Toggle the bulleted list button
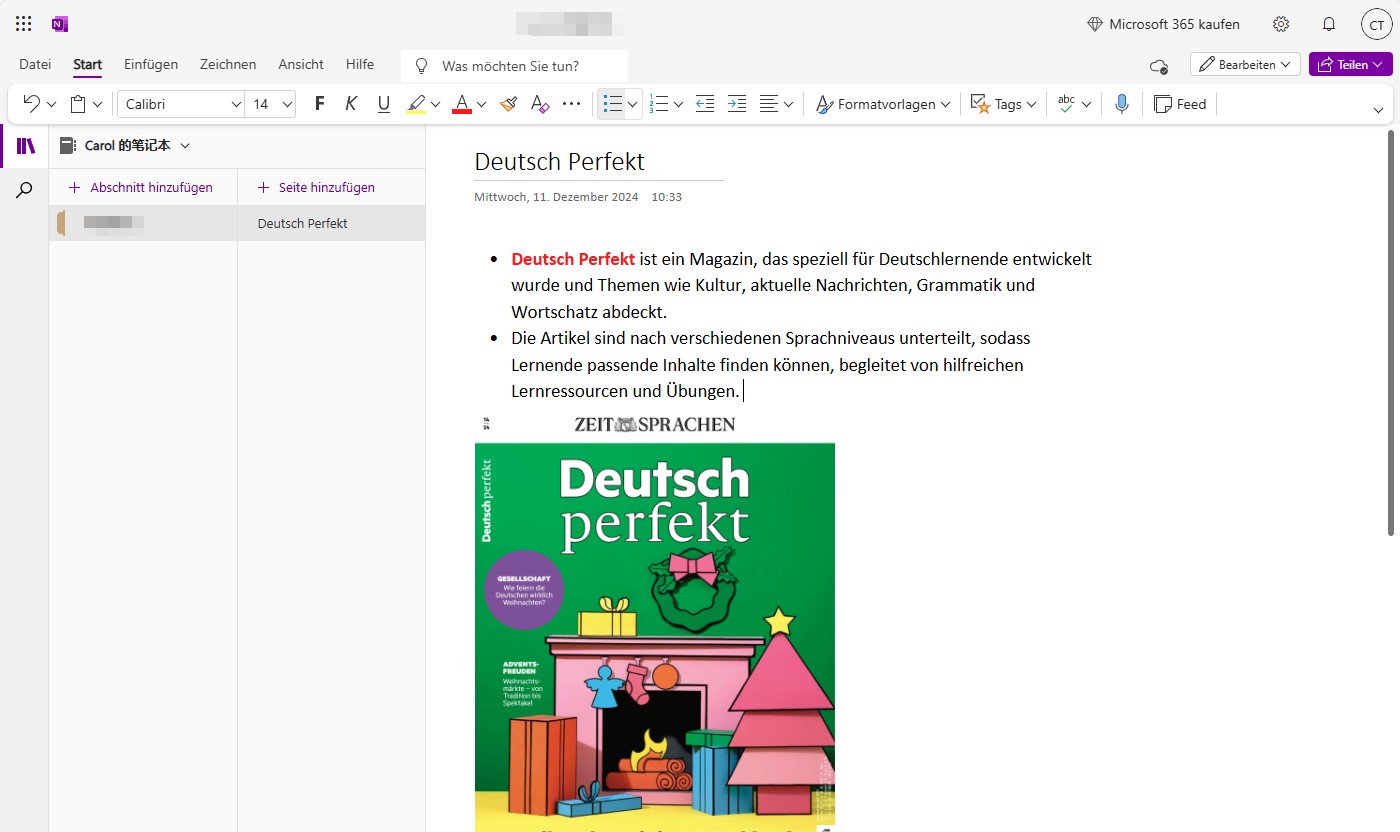 coord(613,104)
